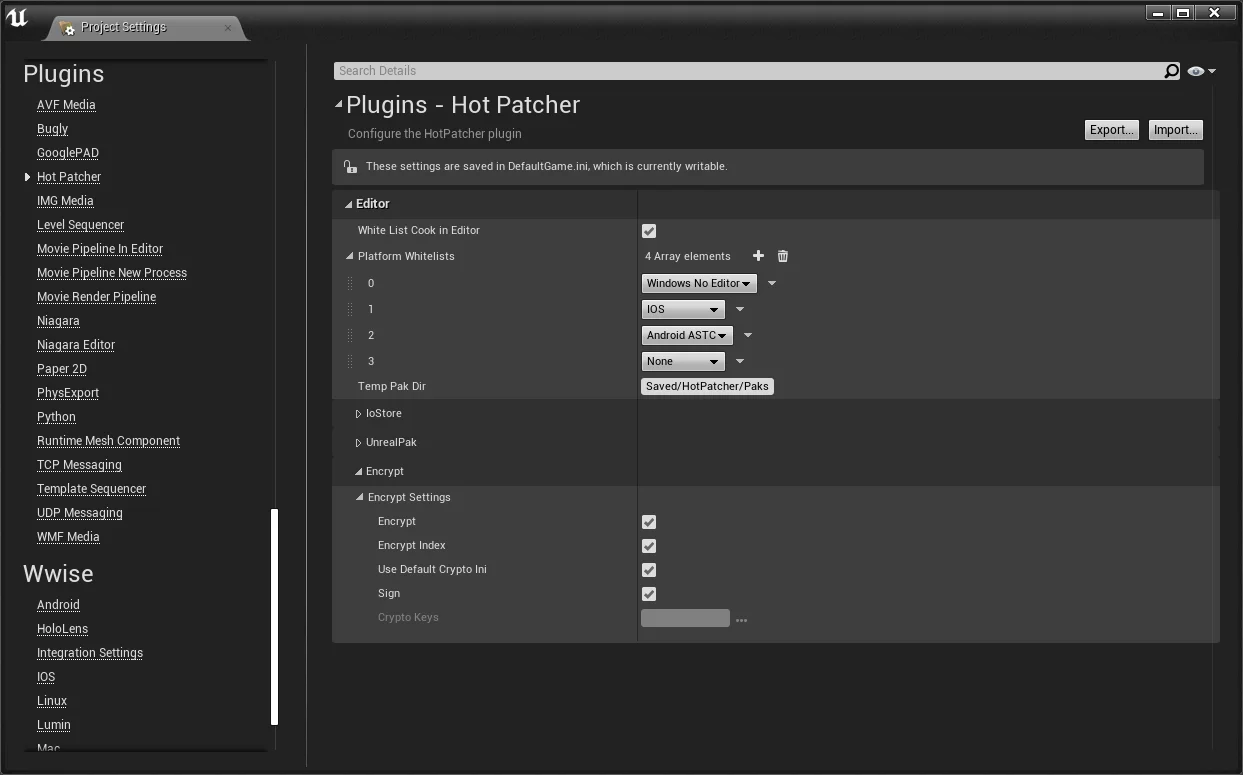The image size is (1243, 775).
Task: Select Niagara Editor in Plugins list
Action: click(x=76, y=345)
